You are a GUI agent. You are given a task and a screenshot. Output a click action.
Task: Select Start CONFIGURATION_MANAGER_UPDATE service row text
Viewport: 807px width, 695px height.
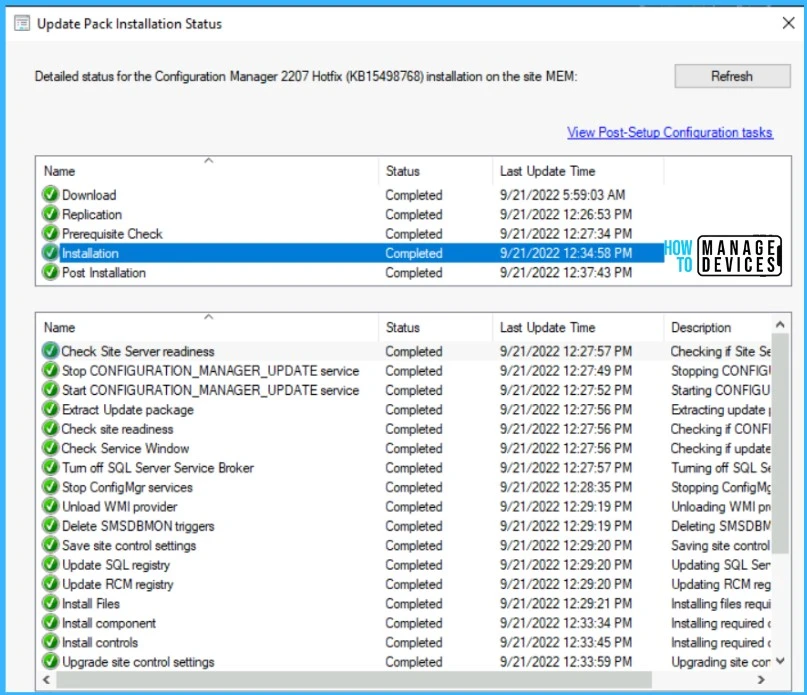(210, 390)
